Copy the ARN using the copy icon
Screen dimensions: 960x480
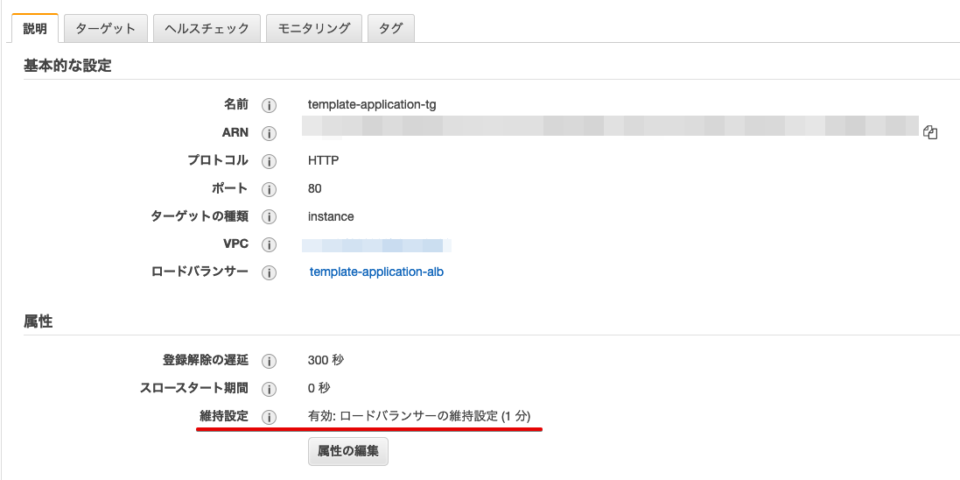[x=930, y=132]
